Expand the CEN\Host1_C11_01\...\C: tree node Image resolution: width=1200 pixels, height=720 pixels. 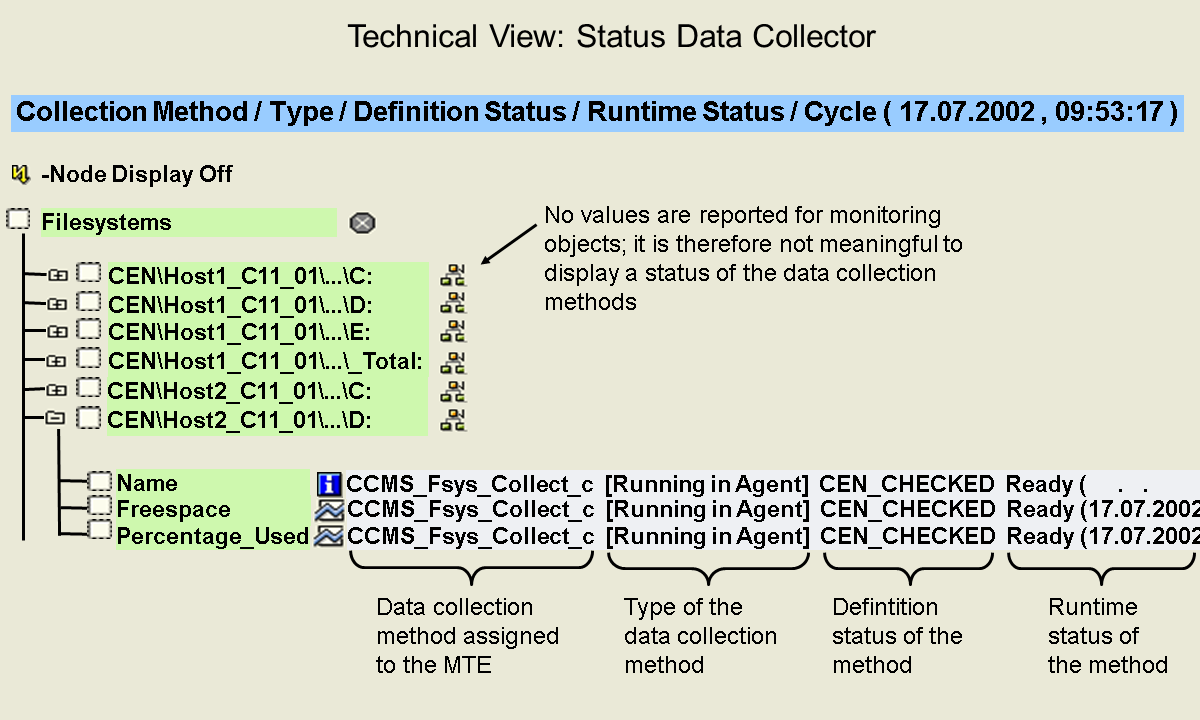pos(57,274)
